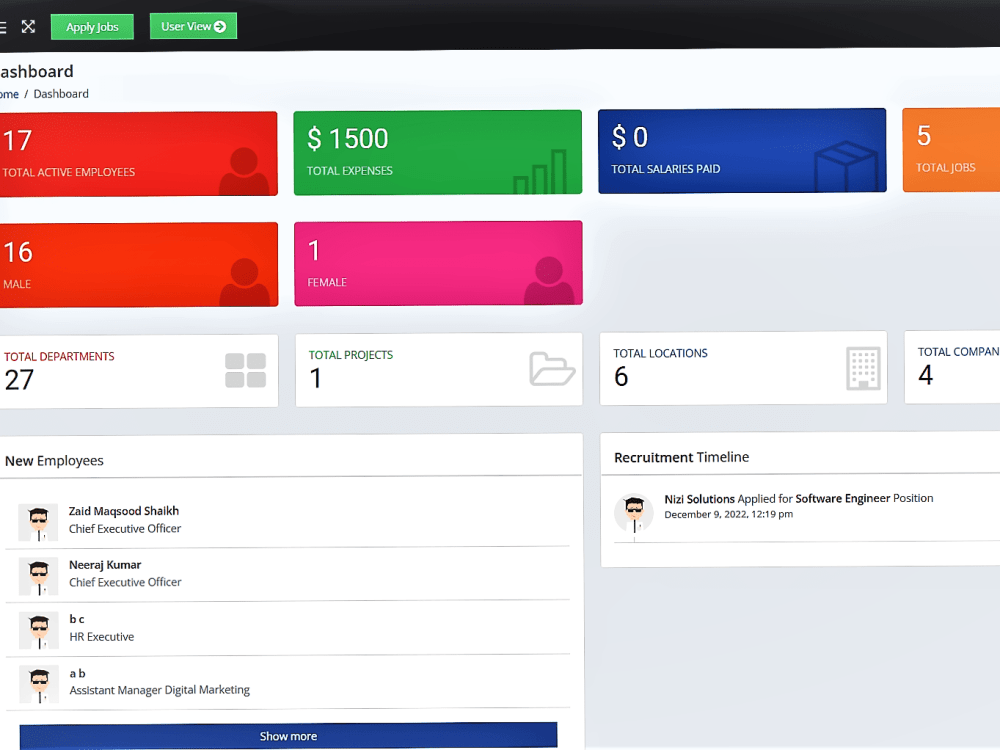
Task: Click bar chart icon on Total Expenses card
Action: 540,172
